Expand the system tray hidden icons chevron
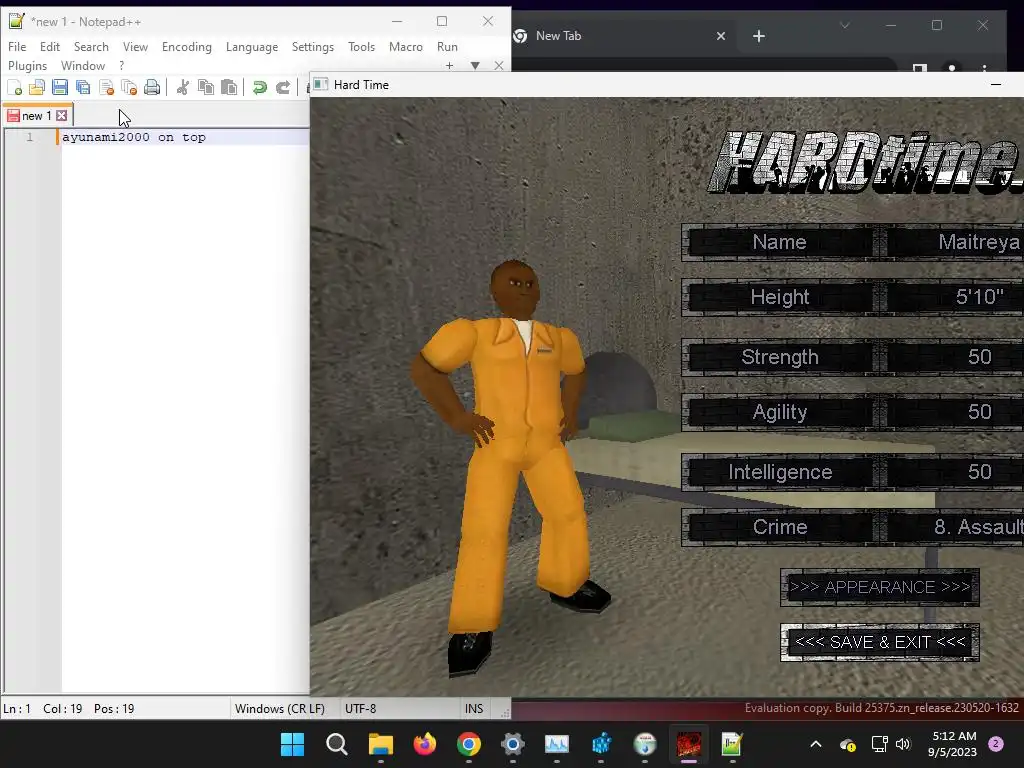1024x768 pixels. [x=816, y=744]
